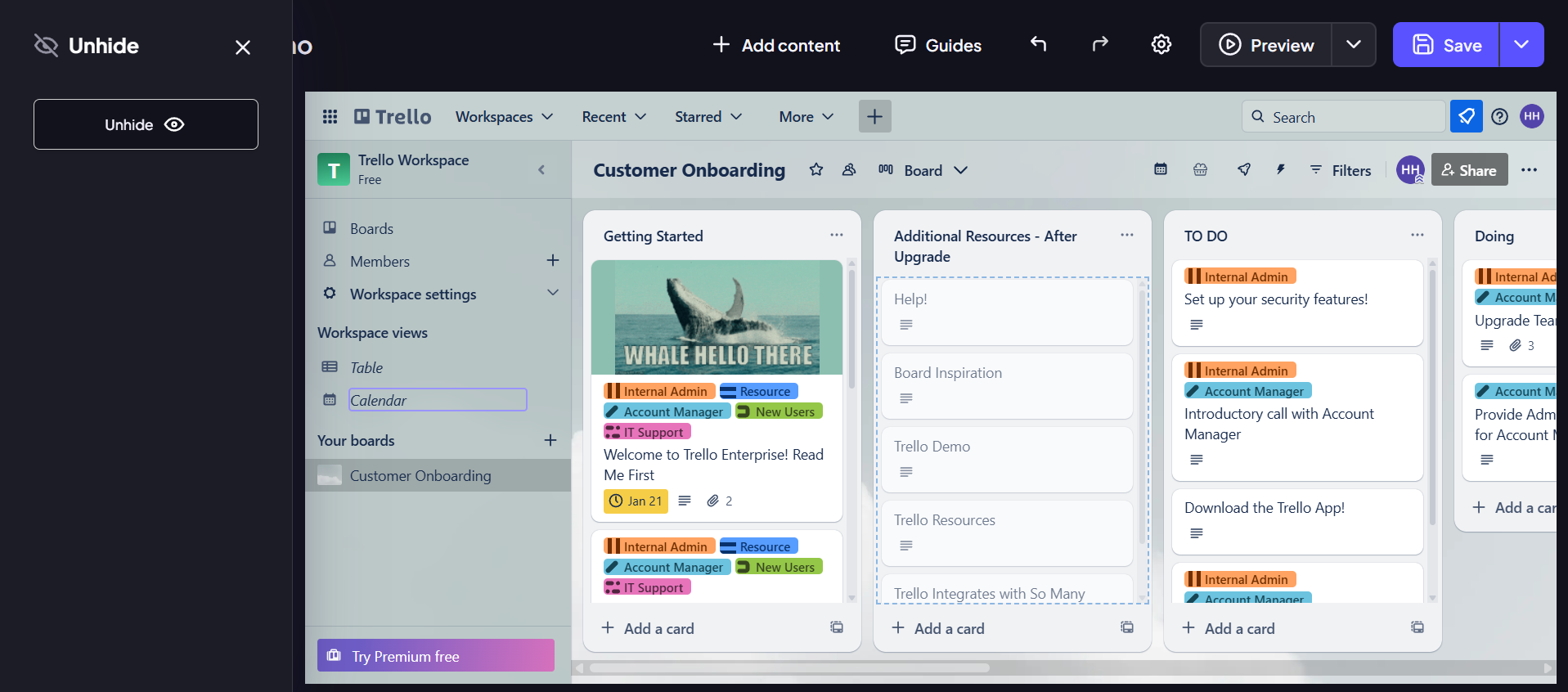Screen dimensions: 1568x692
Task: Click the plus next to Members
Action: 553,260
